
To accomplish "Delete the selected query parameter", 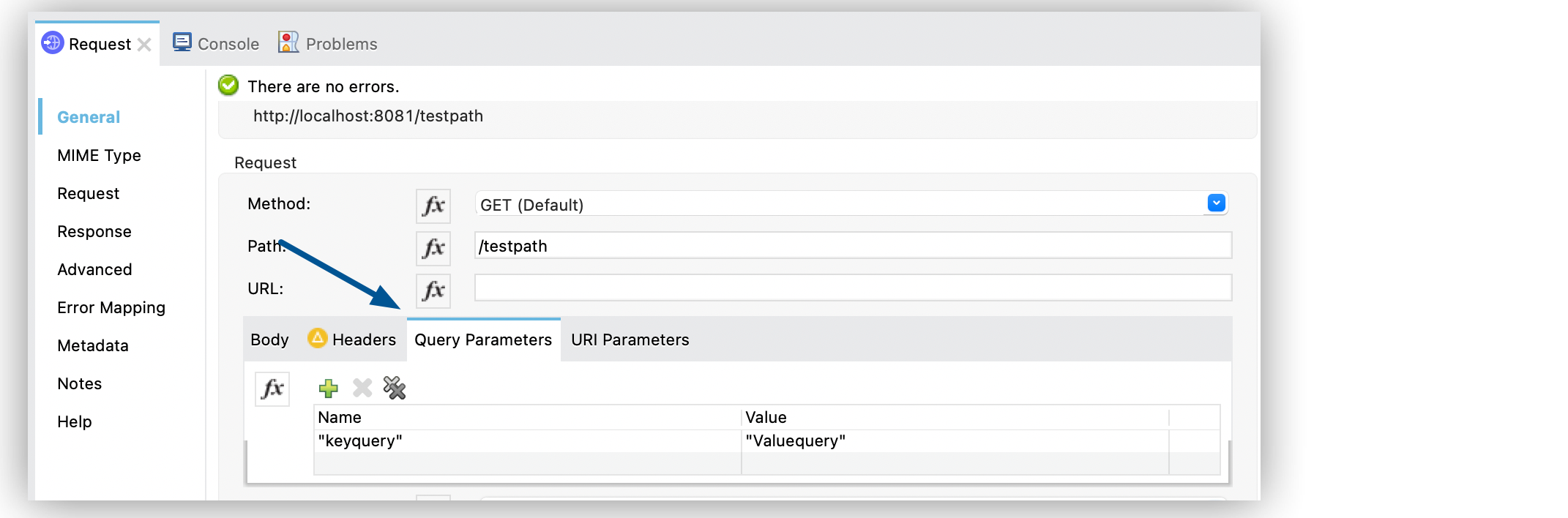I will tap(362, 388).
